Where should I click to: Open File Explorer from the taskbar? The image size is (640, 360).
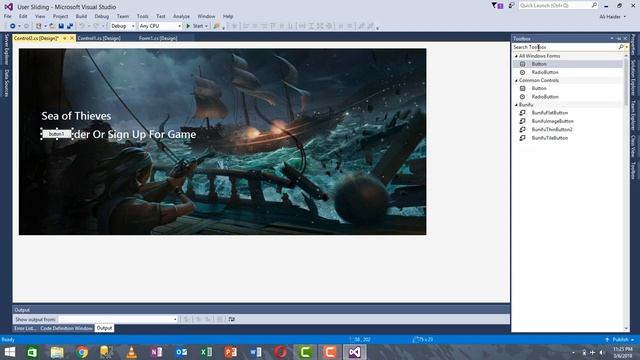coord(57,352)
